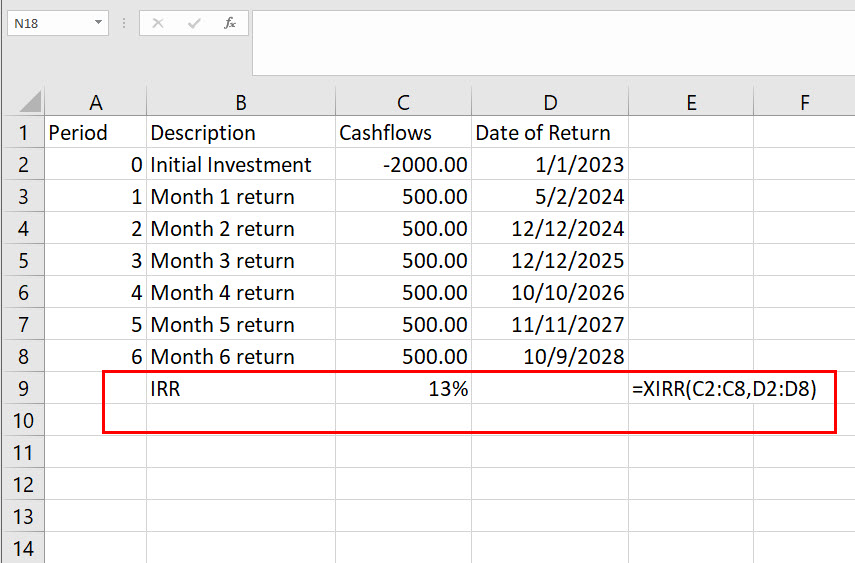Viewport: 855px width, 563px height.
Task: Click the Select All corner triangle
Action: [31, 102]
